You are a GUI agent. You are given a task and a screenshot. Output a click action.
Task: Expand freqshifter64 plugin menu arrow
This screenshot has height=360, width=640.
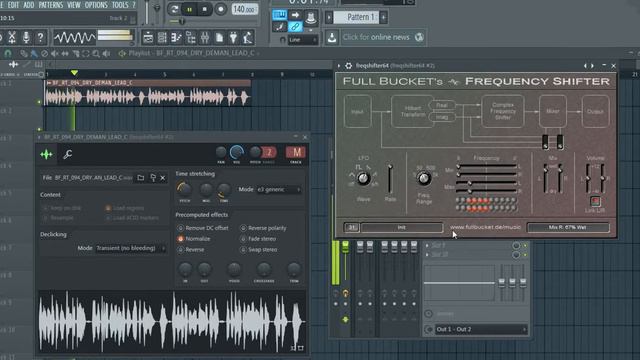click(x=339, y=66)
